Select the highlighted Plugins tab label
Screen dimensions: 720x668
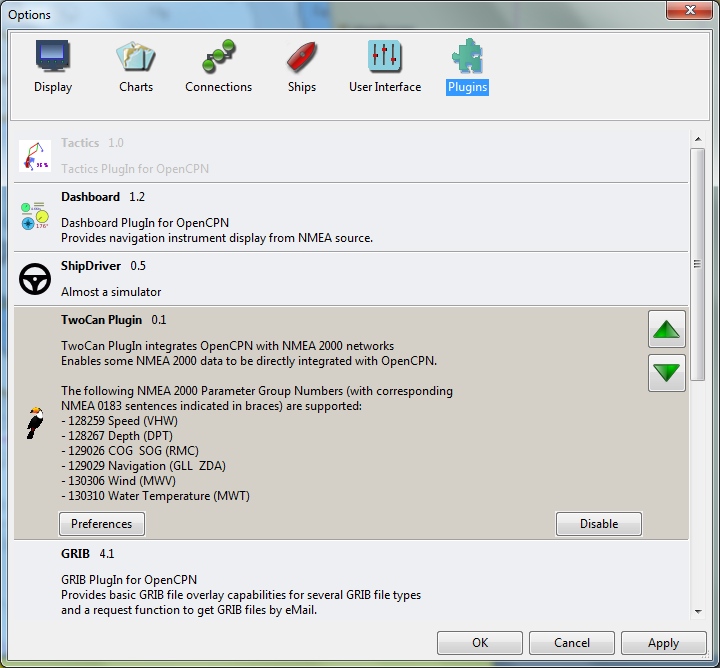(x=467, y=87)
